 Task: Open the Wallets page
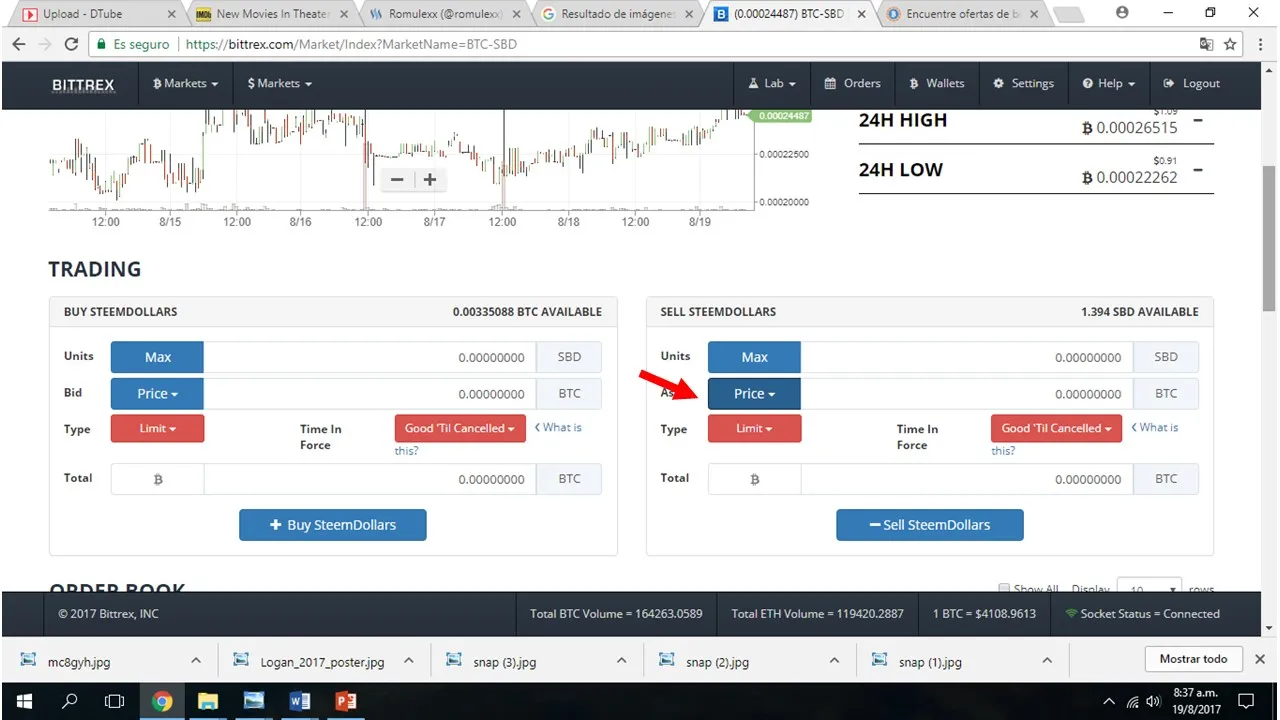pyautogui.click(x=937, y=84)
